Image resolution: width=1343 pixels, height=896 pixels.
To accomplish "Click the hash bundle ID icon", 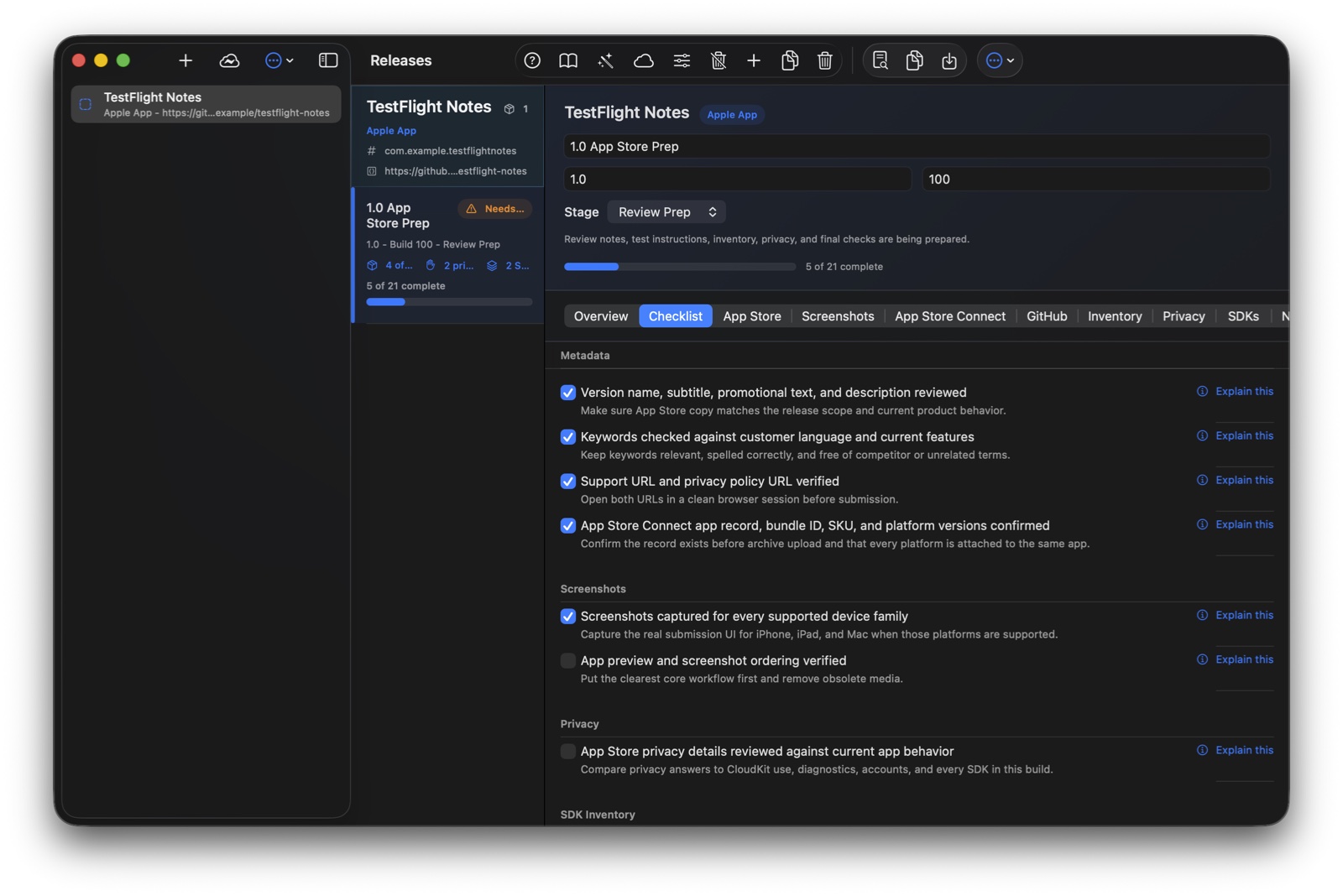I will 372,151.
